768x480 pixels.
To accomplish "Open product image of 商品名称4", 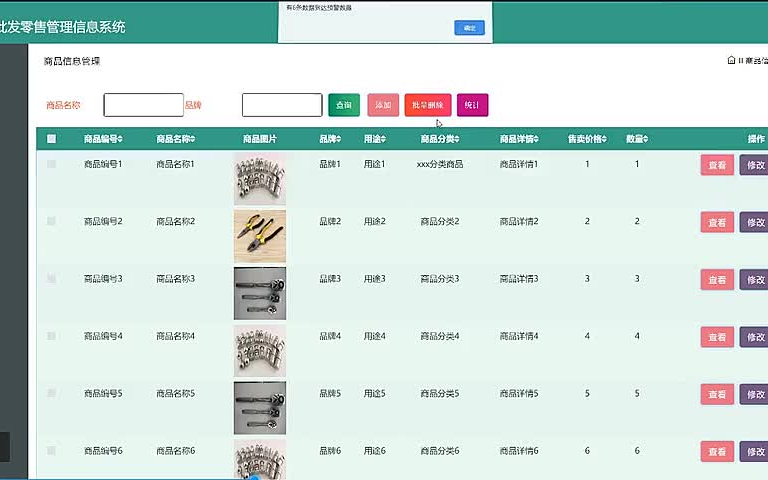I will (x=260, y=351).
